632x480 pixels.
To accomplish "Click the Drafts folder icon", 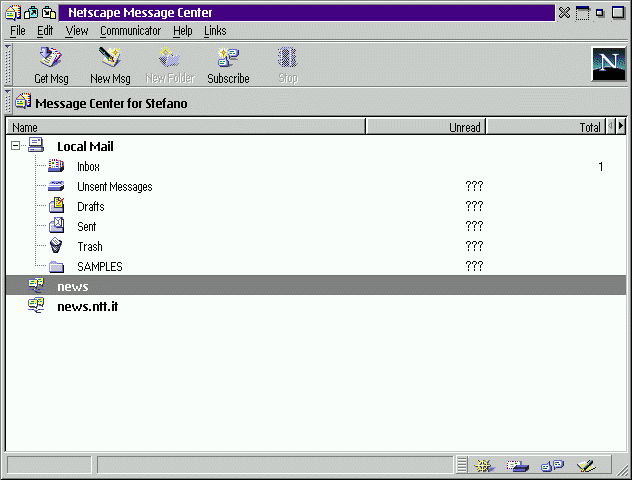I will coord(56,205).
